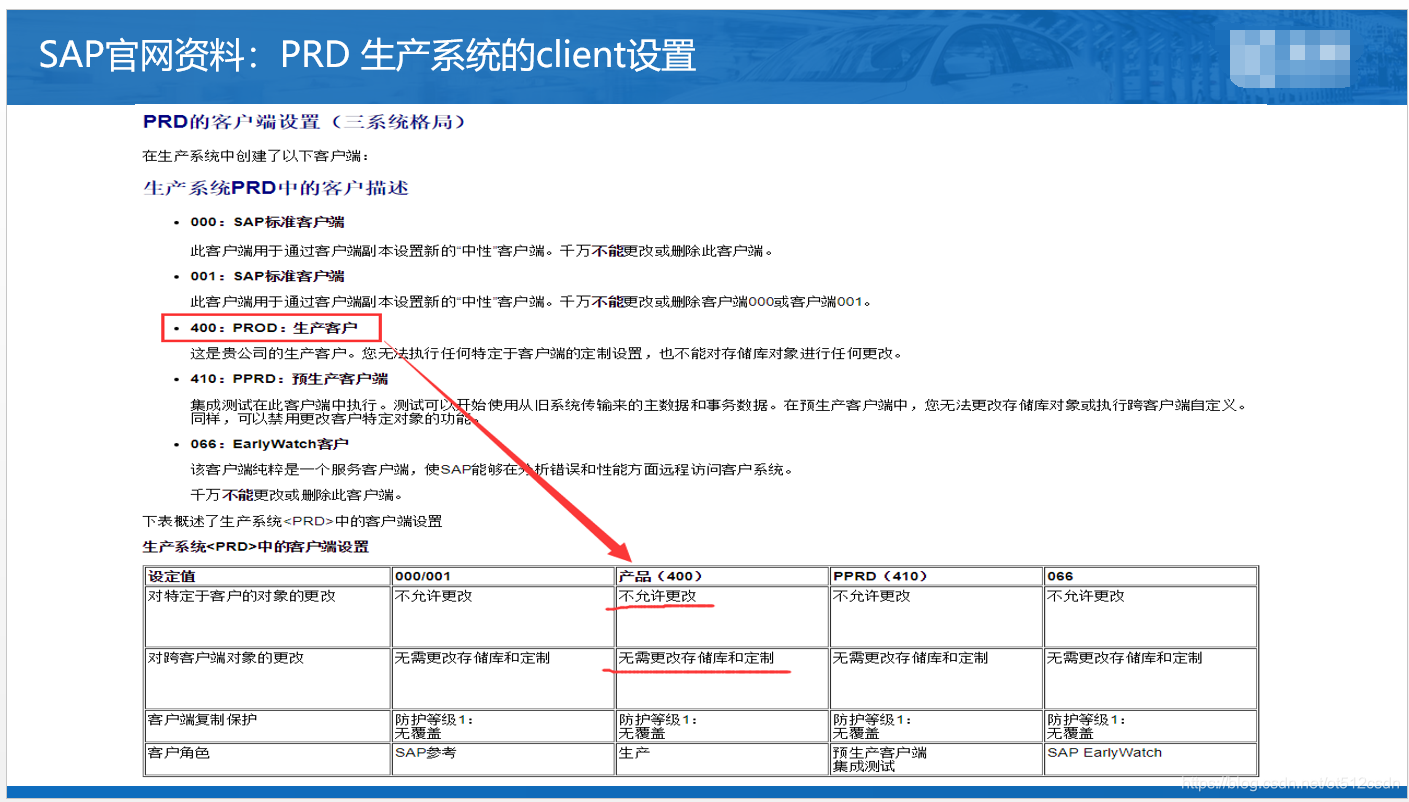This screenshot has height=802, width=1409.
Task: Click the table header '066'
Action: click(x=1060, y=576)
